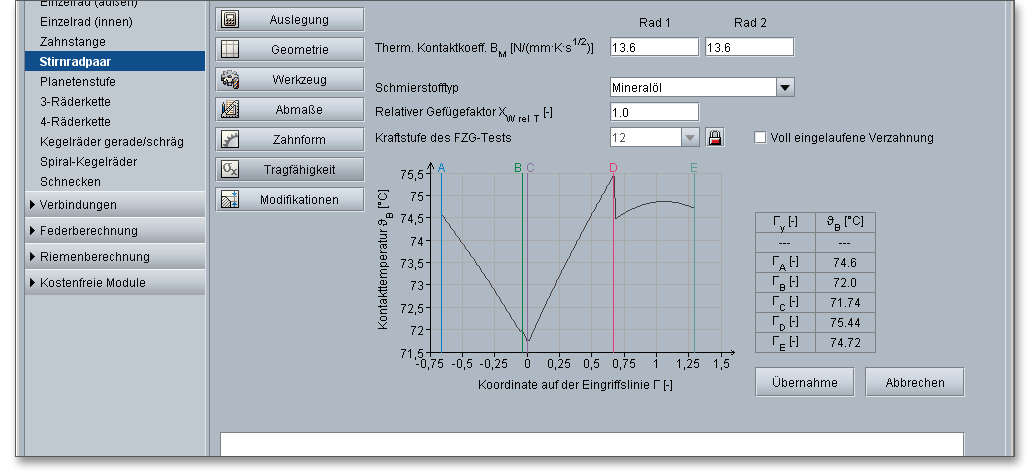This screenshot has height=472, width=1030.
Task: Select Zahnstange in the module list
Action: point(72,42)
